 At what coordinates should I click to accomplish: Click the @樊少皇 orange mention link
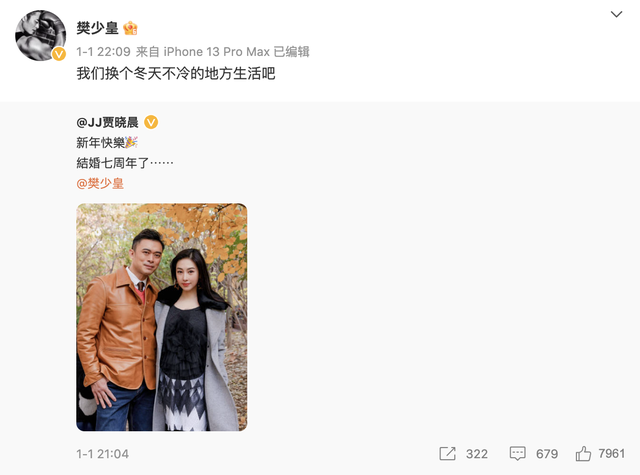(100, 184)
